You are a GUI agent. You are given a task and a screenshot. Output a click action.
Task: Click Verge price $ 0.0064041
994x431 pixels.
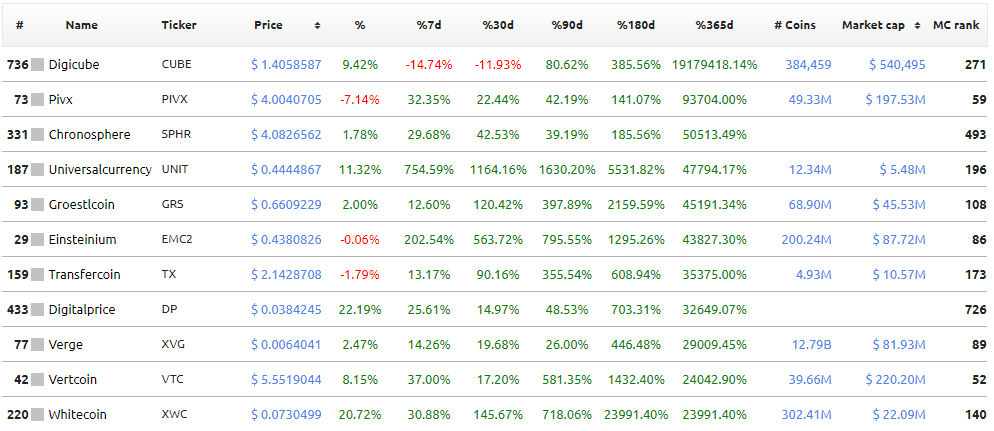click(287, 345)
